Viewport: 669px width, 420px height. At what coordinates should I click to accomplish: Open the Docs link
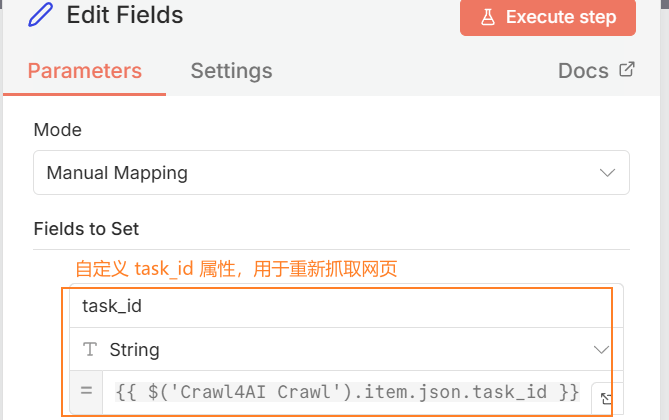pyautogui.click(x=583, y=71)
